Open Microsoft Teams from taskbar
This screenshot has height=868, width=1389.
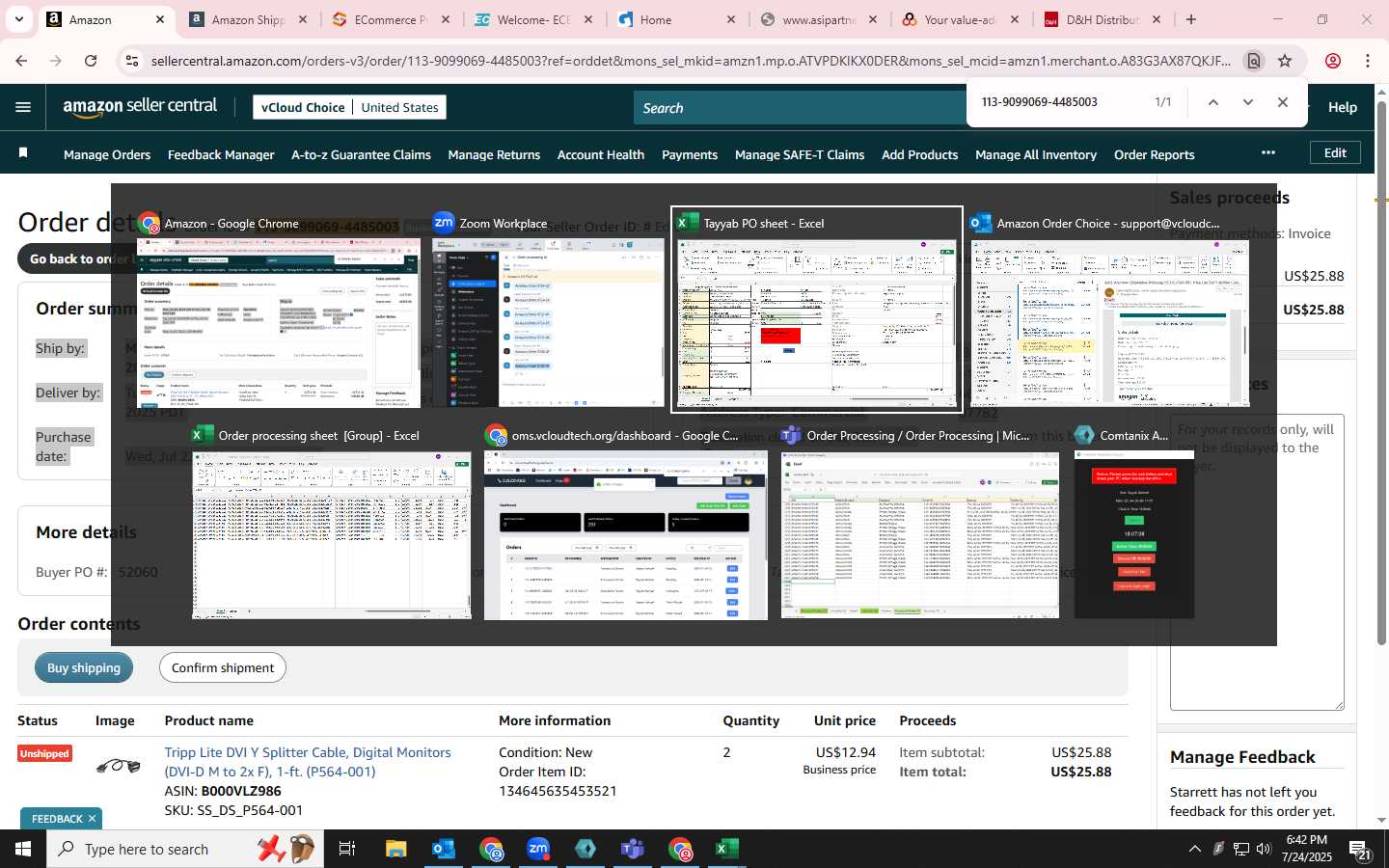tap(633, 849)
